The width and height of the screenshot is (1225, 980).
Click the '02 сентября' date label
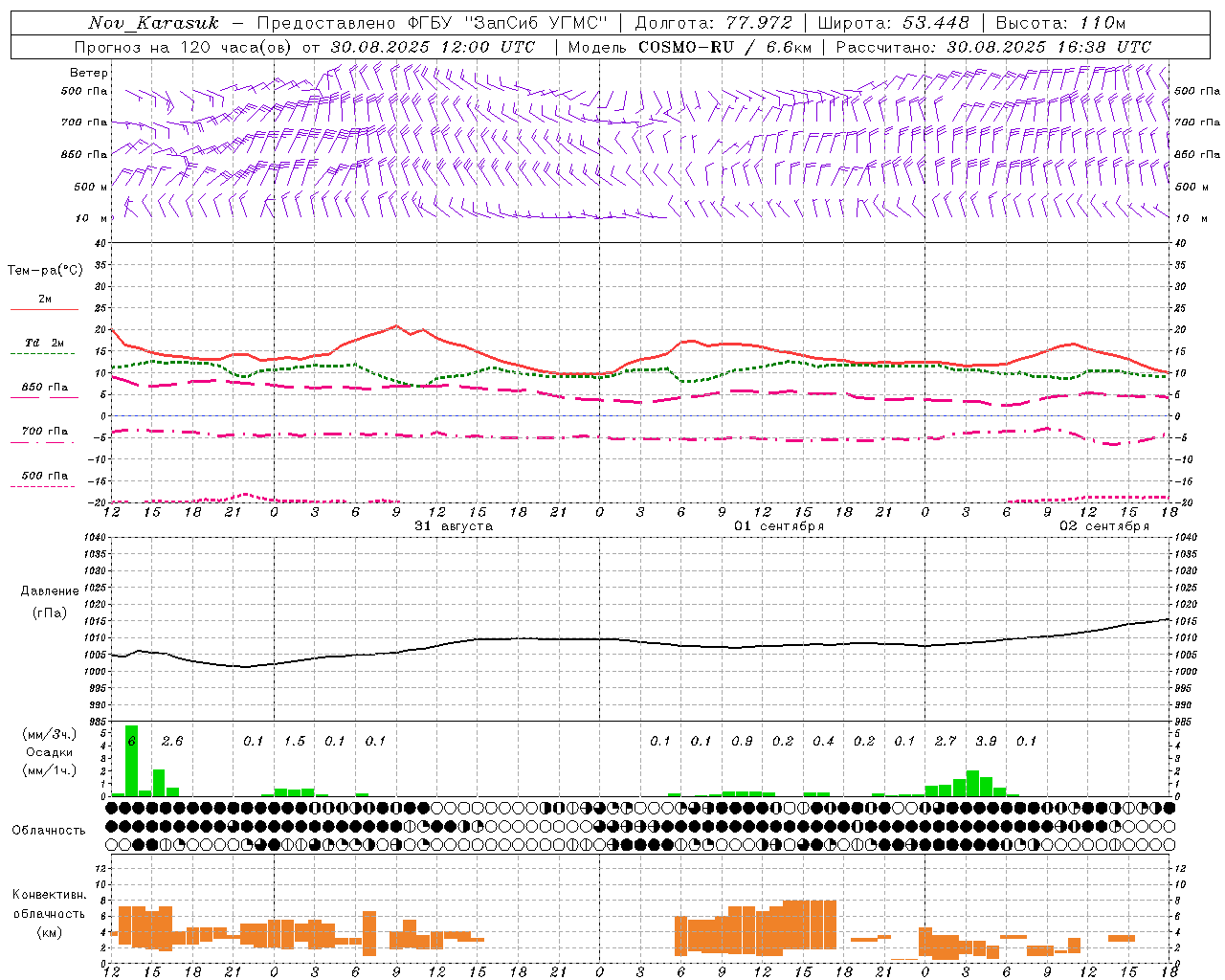pos(1104,526)
